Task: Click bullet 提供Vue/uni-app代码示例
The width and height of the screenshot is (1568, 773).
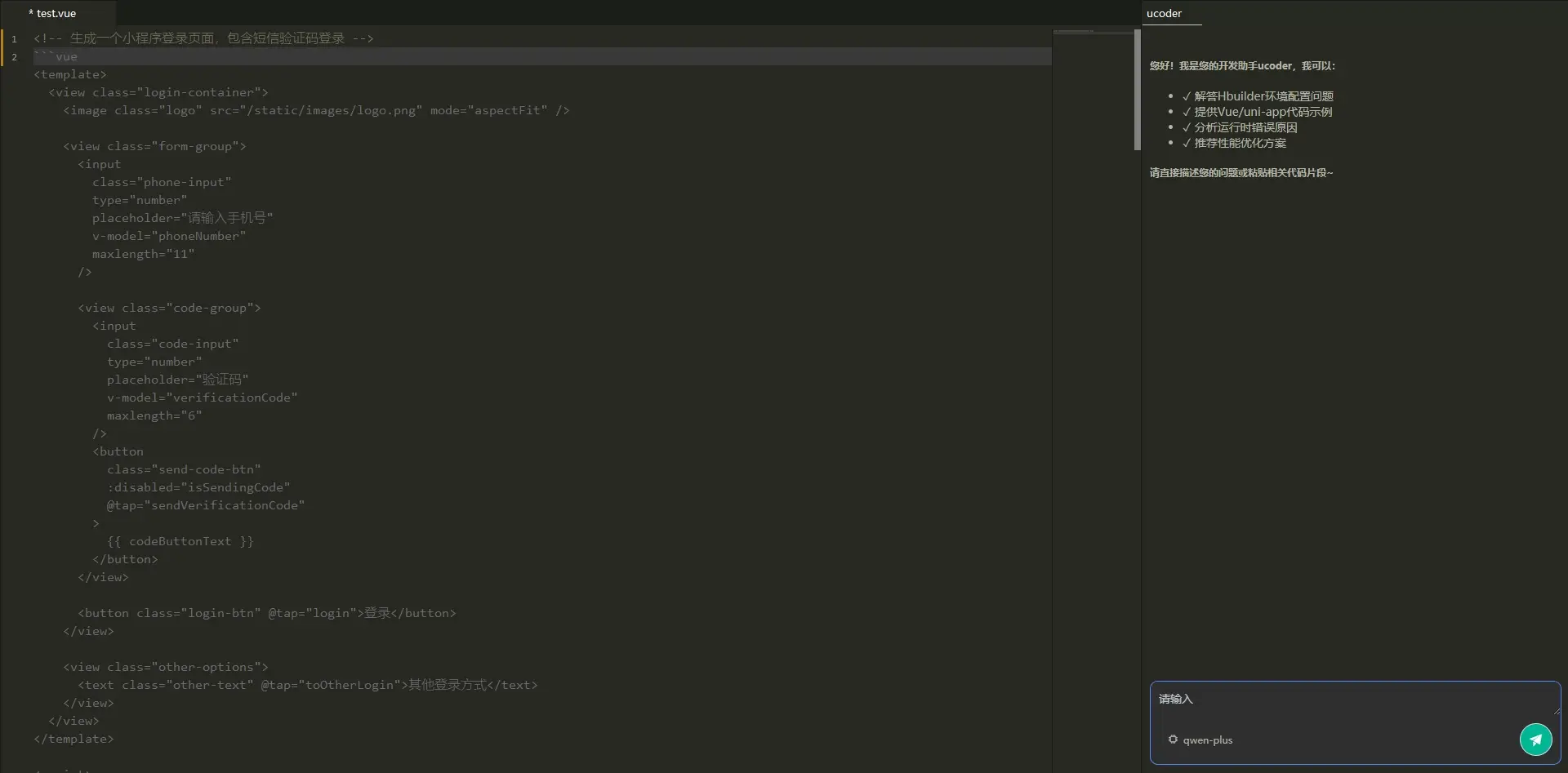Action: [1257, 112]
